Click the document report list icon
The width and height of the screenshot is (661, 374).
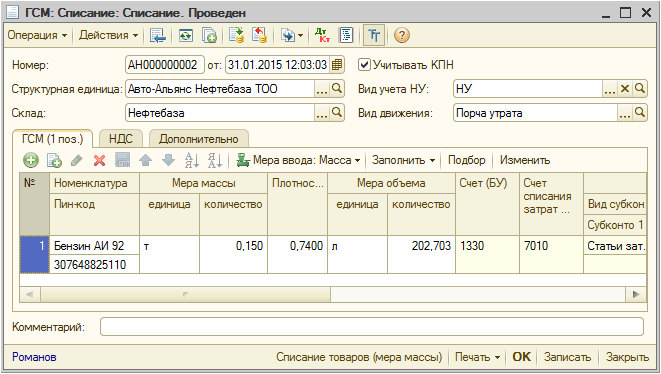tap(346, 35)
